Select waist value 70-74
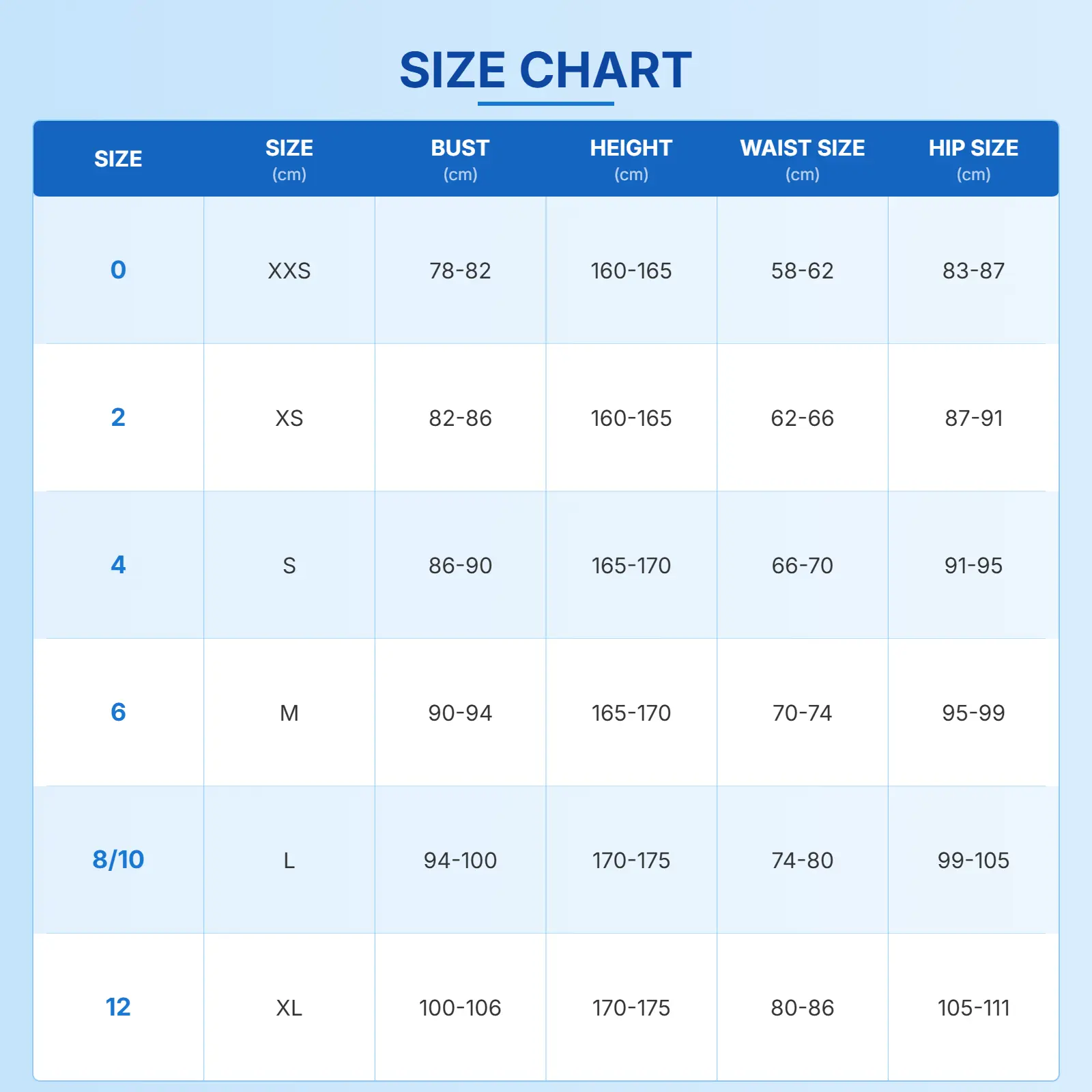The width and height of the screenshot is (1092, 1092). [802, 713]
